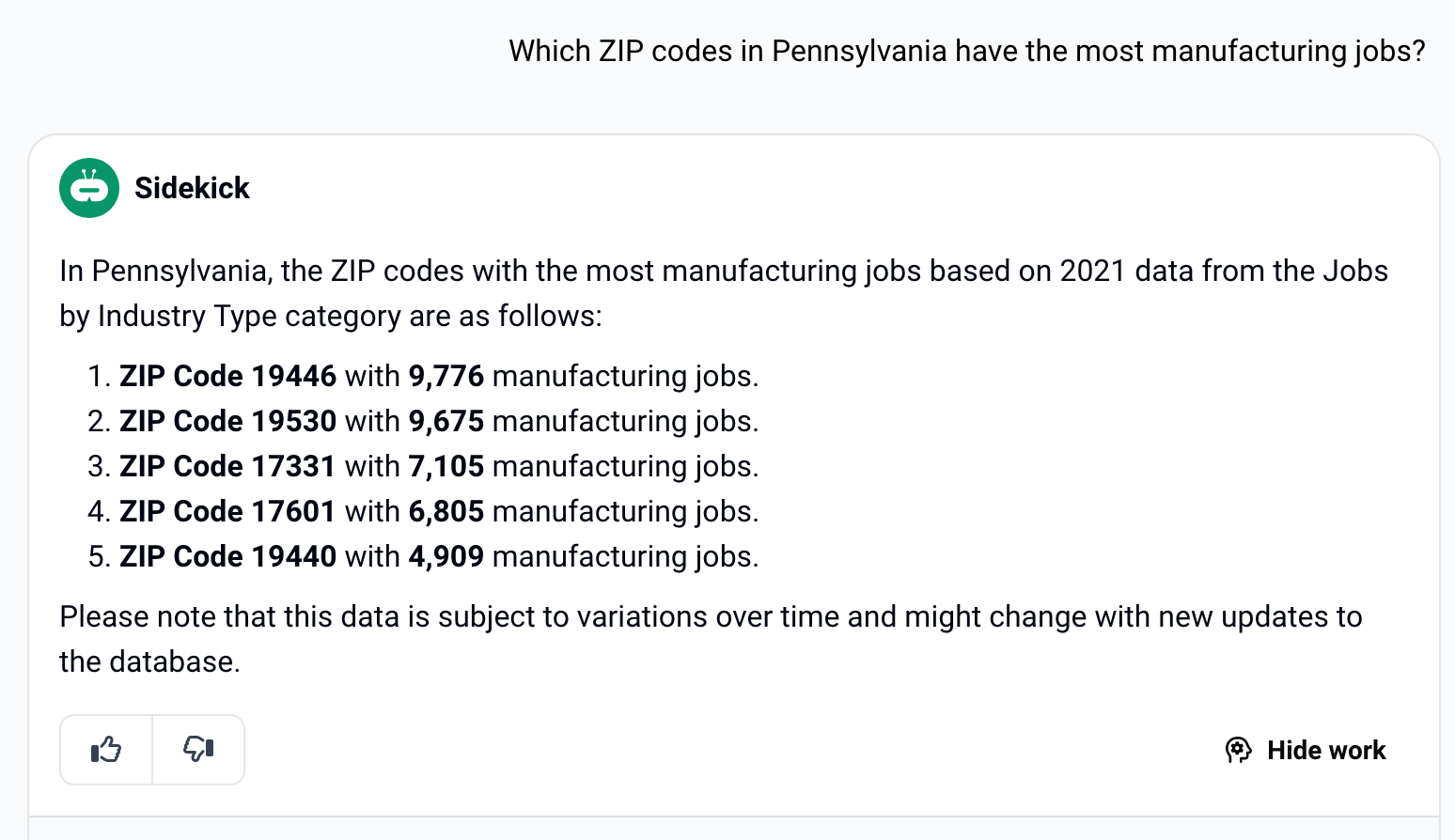Screen dimensions: 1455x840
Task: Click the head-with-gear icon beside Hide work
Action: pos(1239,750)
